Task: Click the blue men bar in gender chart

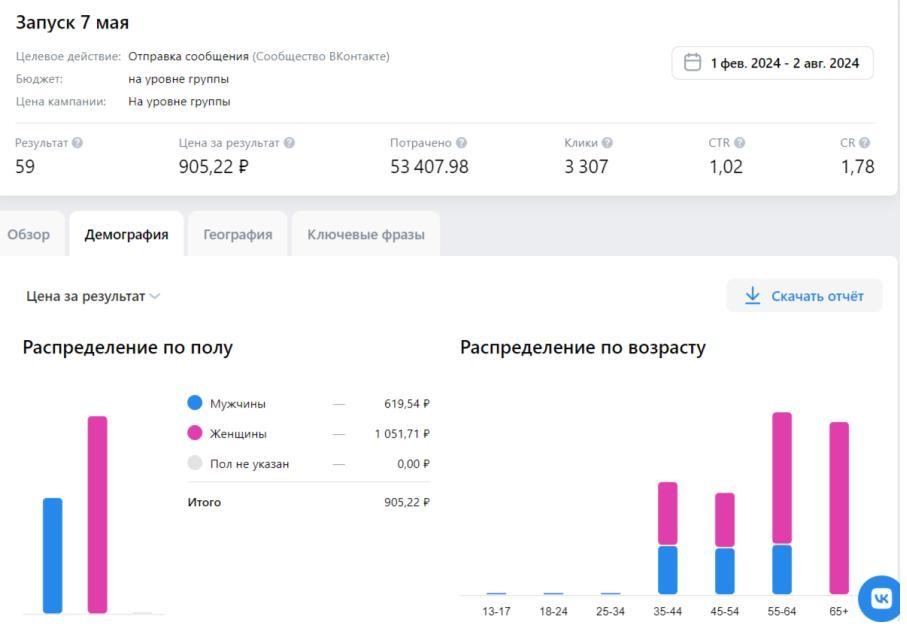Action: click(52, 555)
